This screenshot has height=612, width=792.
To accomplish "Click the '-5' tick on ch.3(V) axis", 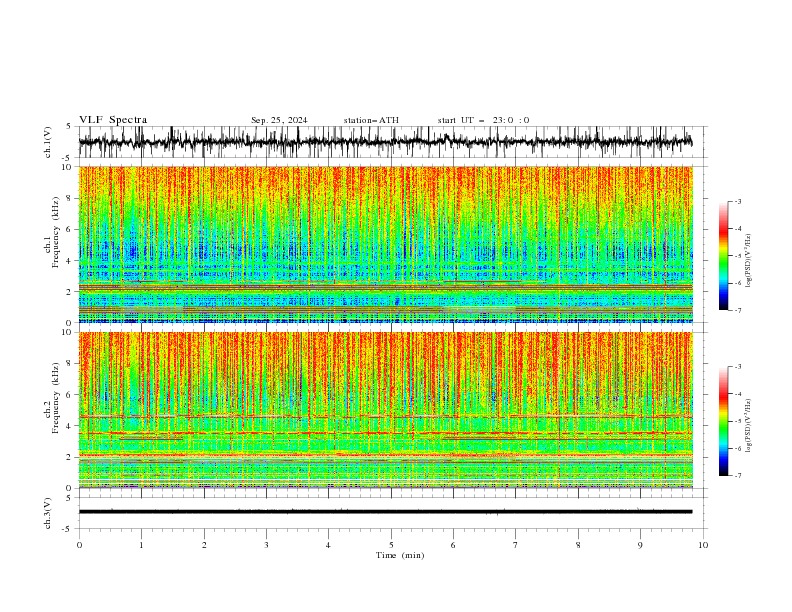I will click(x=67, y=529).
